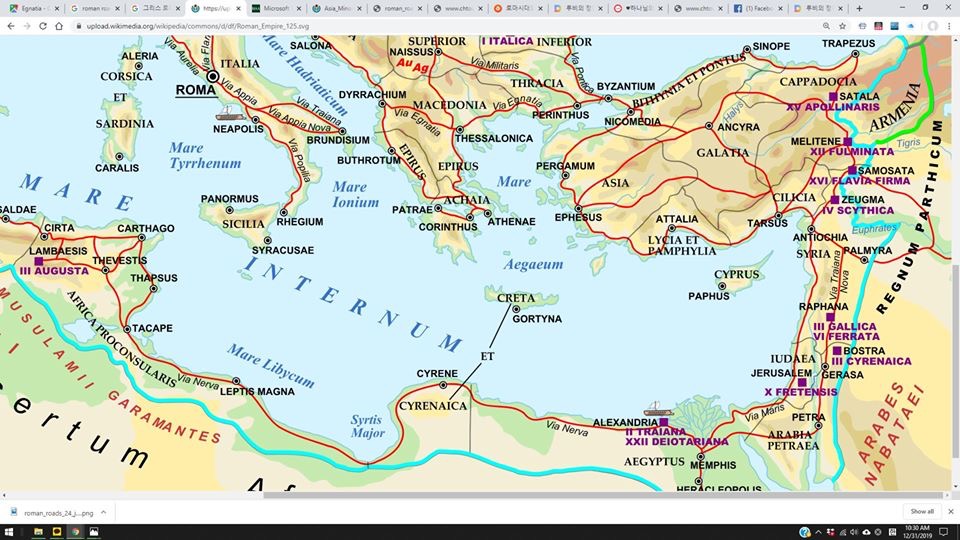Switch to the Facebook tab

(757, 9)
